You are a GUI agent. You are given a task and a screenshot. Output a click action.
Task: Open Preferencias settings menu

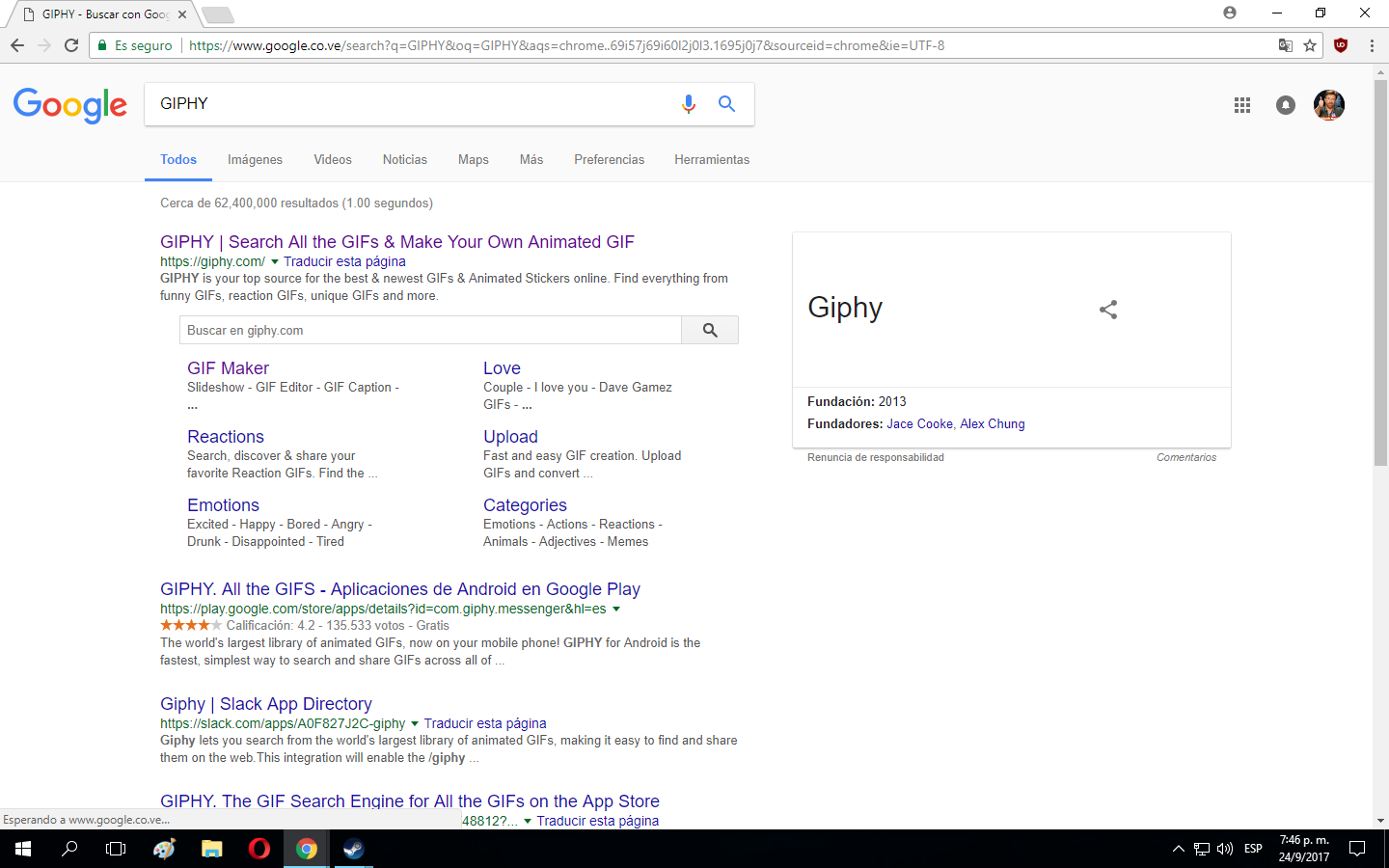[x=610, y=159]
